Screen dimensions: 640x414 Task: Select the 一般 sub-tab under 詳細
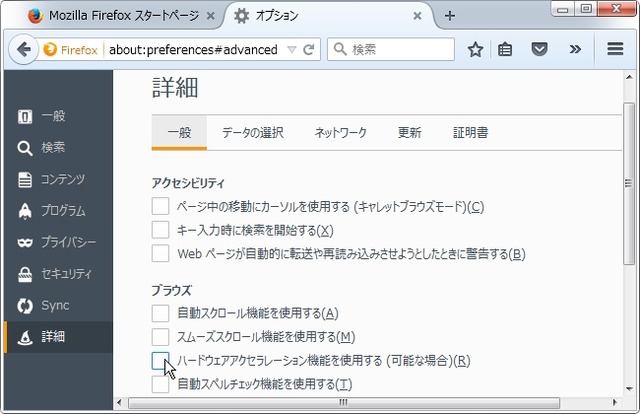[x=179, y=132]
